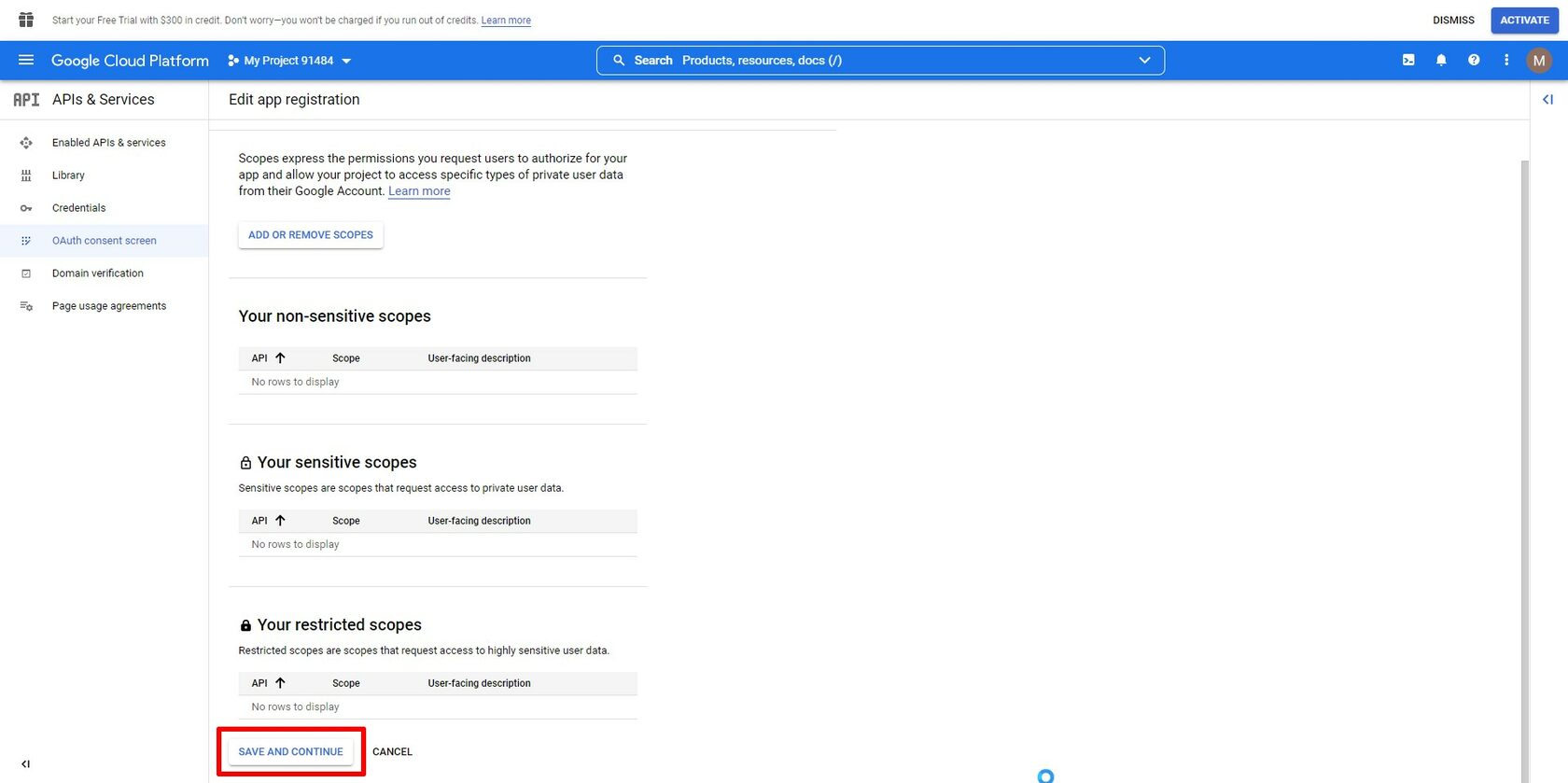The image size is (1568, 783).
Task: Click Scope column header in sensitive scopes table
Action: [345, 521]
